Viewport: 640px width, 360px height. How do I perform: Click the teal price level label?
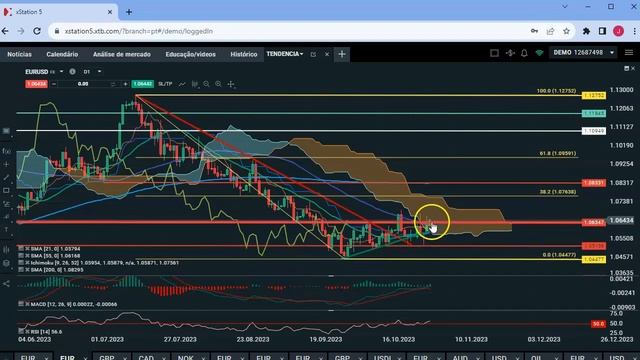coord(594,113)
